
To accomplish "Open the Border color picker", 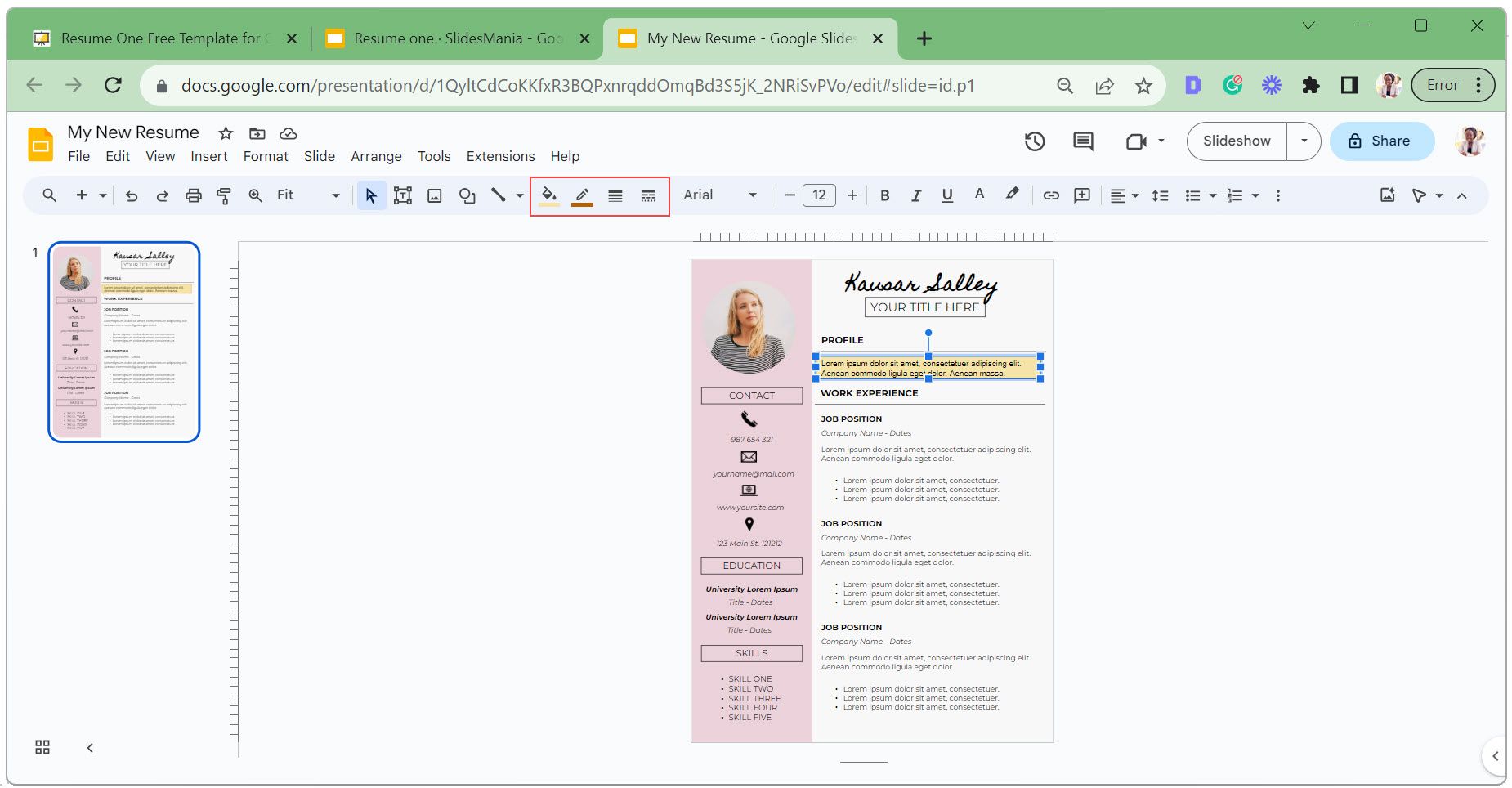I will click(x=582, y=195).
